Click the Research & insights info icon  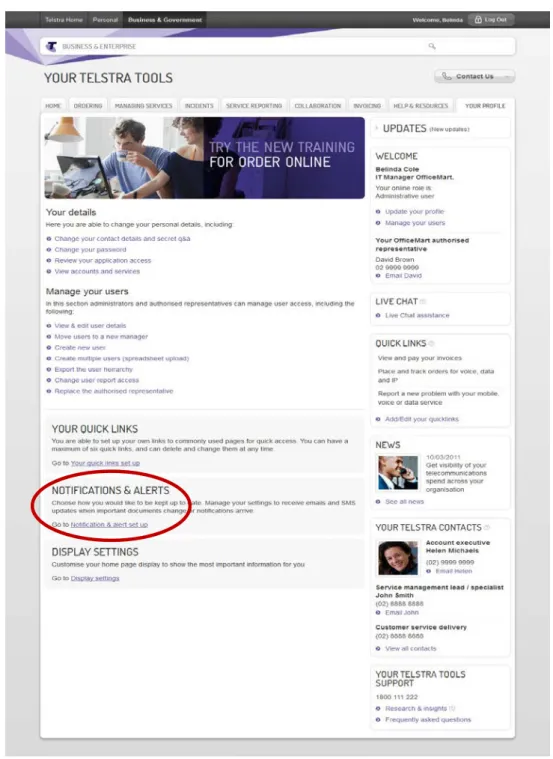[452, 708]
